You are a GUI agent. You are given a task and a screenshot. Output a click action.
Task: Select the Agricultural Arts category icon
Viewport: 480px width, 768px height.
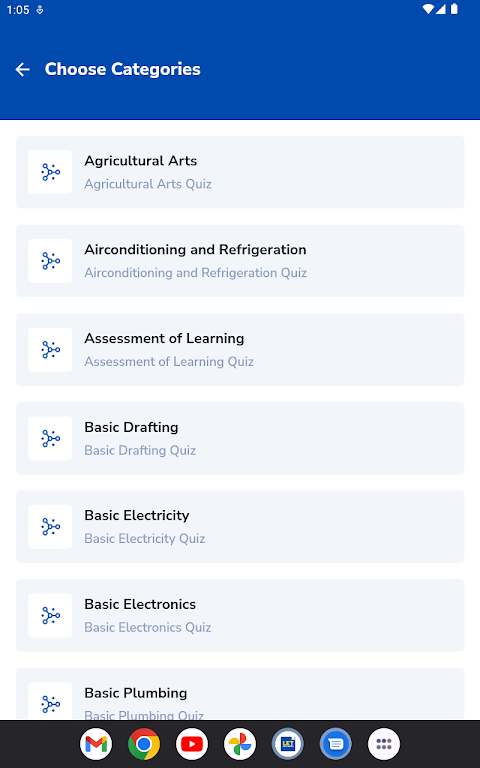coord(50,172)
